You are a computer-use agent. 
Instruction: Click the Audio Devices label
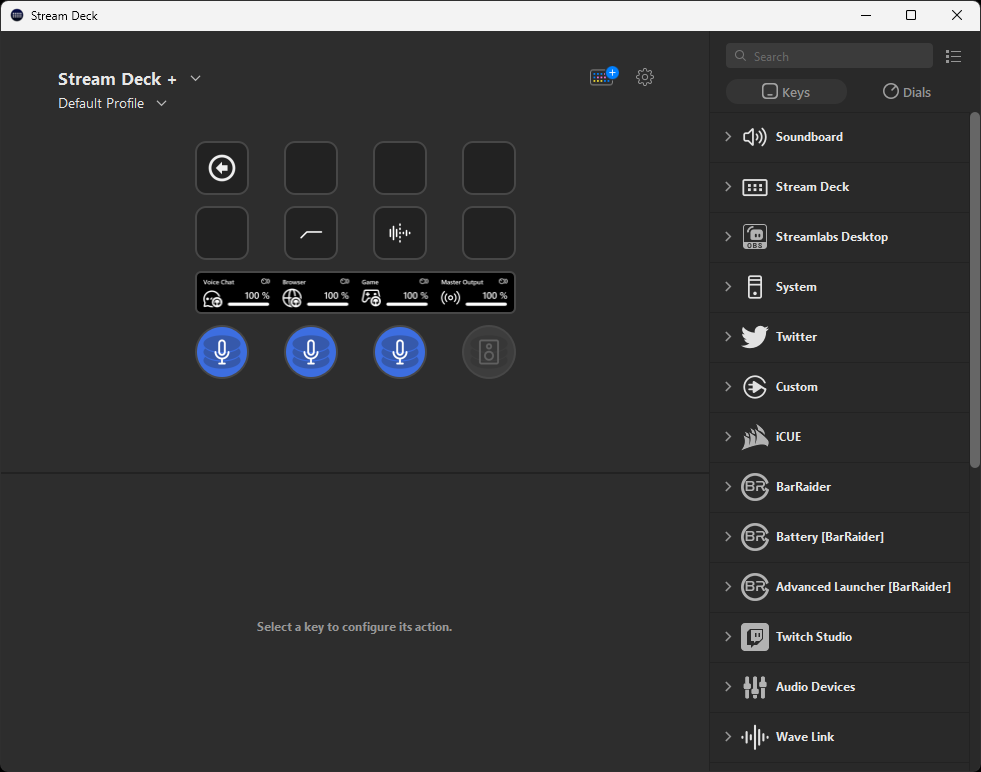click(815, 687)
